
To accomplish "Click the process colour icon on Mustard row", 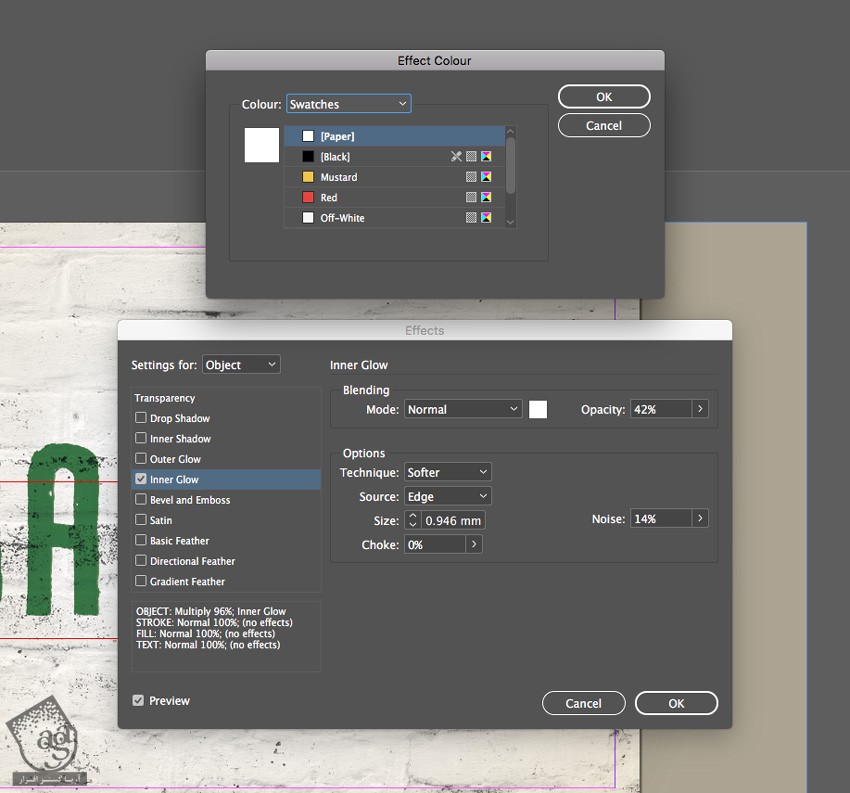I will [x=471, y=177].
